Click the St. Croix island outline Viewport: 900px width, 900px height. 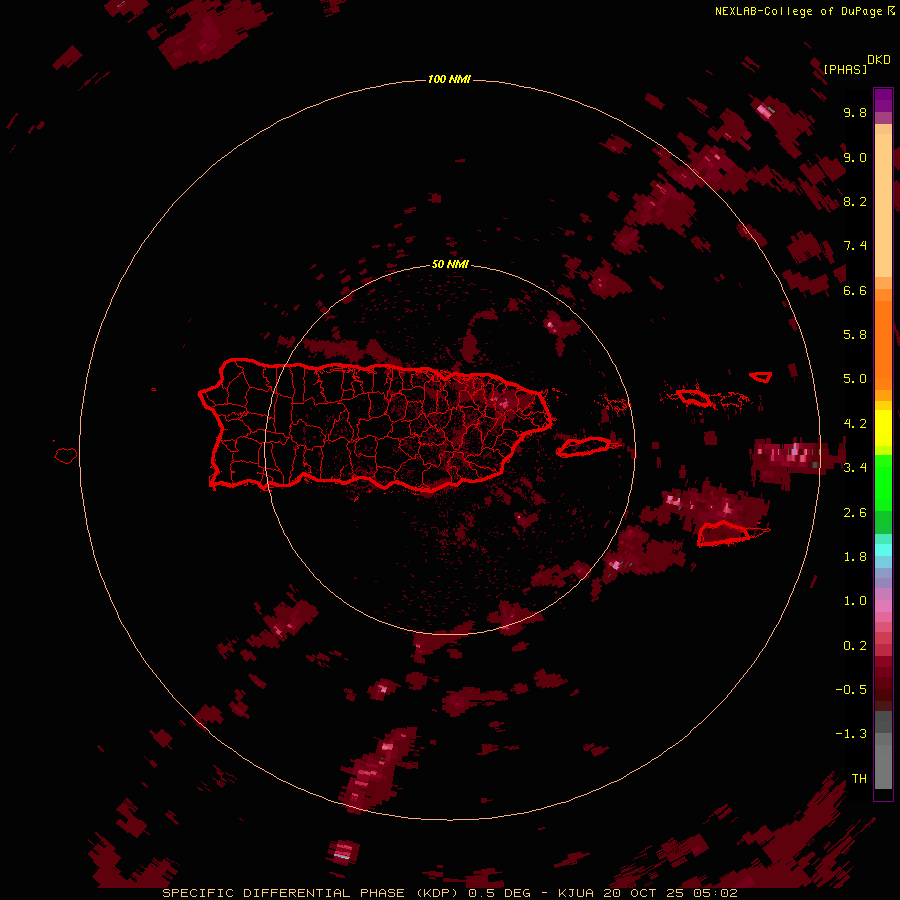725,533
